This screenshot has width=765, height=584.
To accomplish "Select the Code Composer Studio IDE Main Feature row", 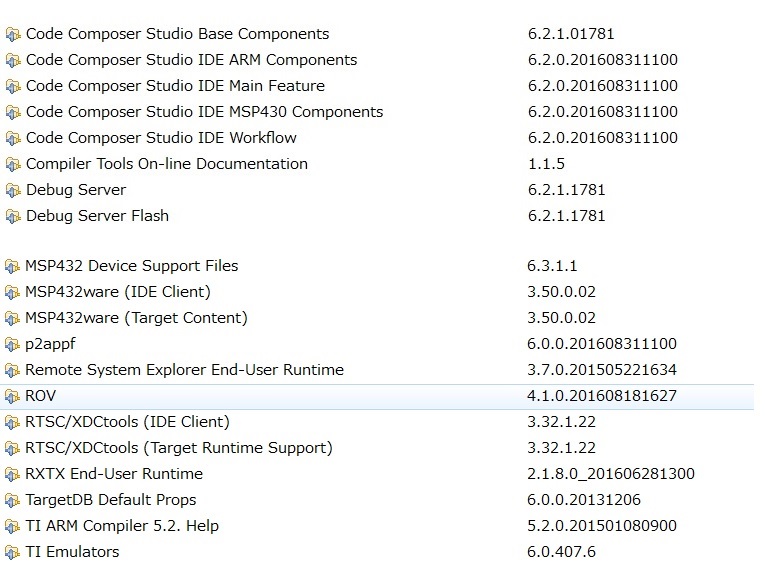I will pos(175,86).
